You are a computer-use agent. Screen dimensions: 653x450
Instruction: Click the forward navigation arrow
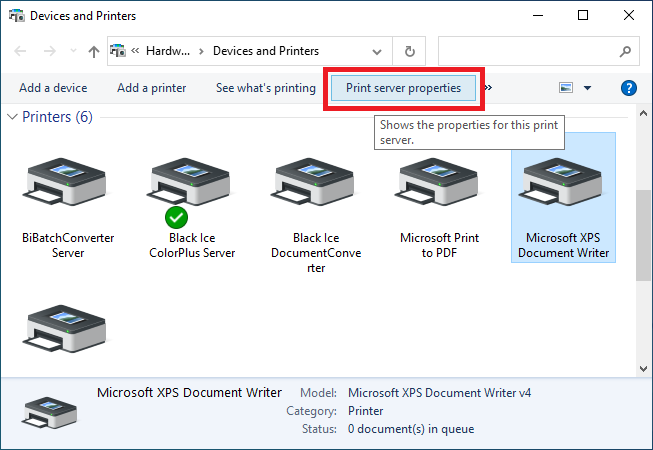click(x=50, y=51)
